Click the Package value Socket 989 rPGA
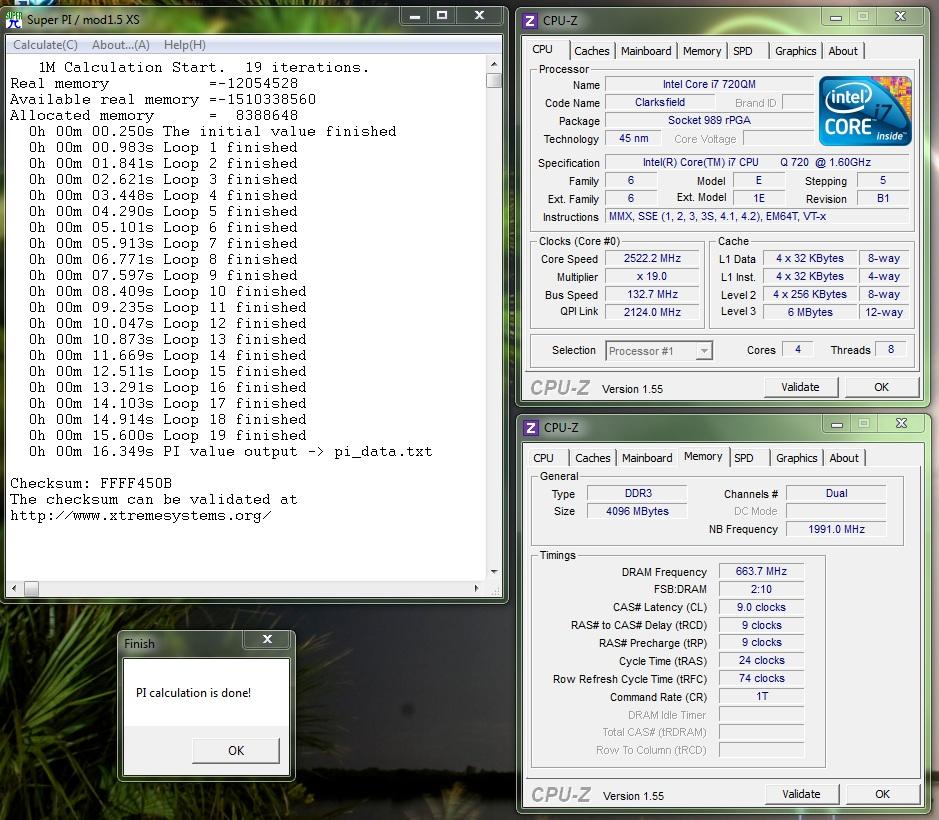939x820 pixels. tap(709, 120)
